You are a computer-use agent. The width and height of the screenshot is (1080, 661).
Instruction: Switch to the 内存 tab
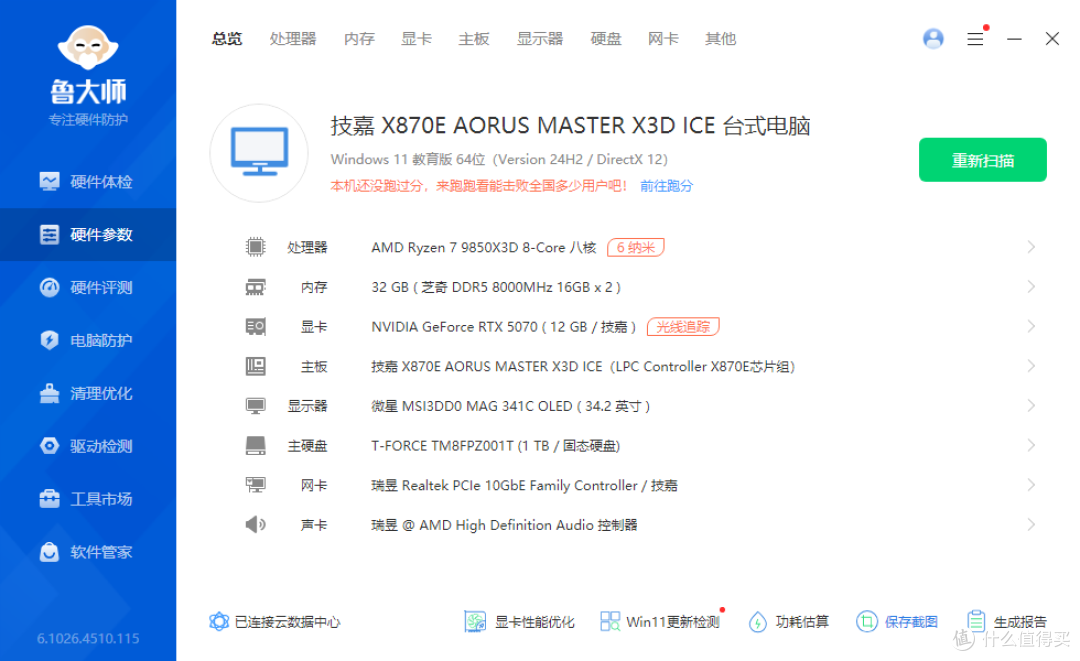coord(359,39)
